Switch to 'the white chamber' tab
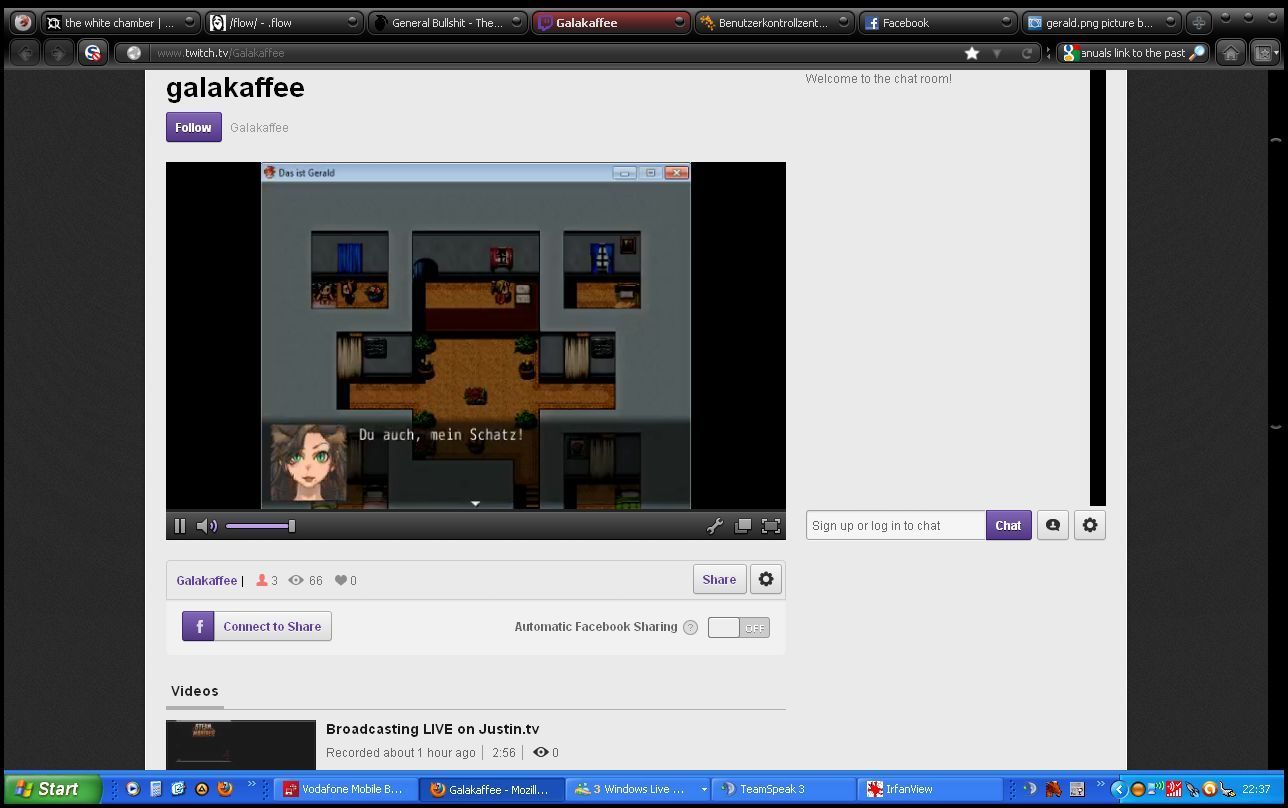Viewport: 1288px width, 808px height. click(119, 22)
